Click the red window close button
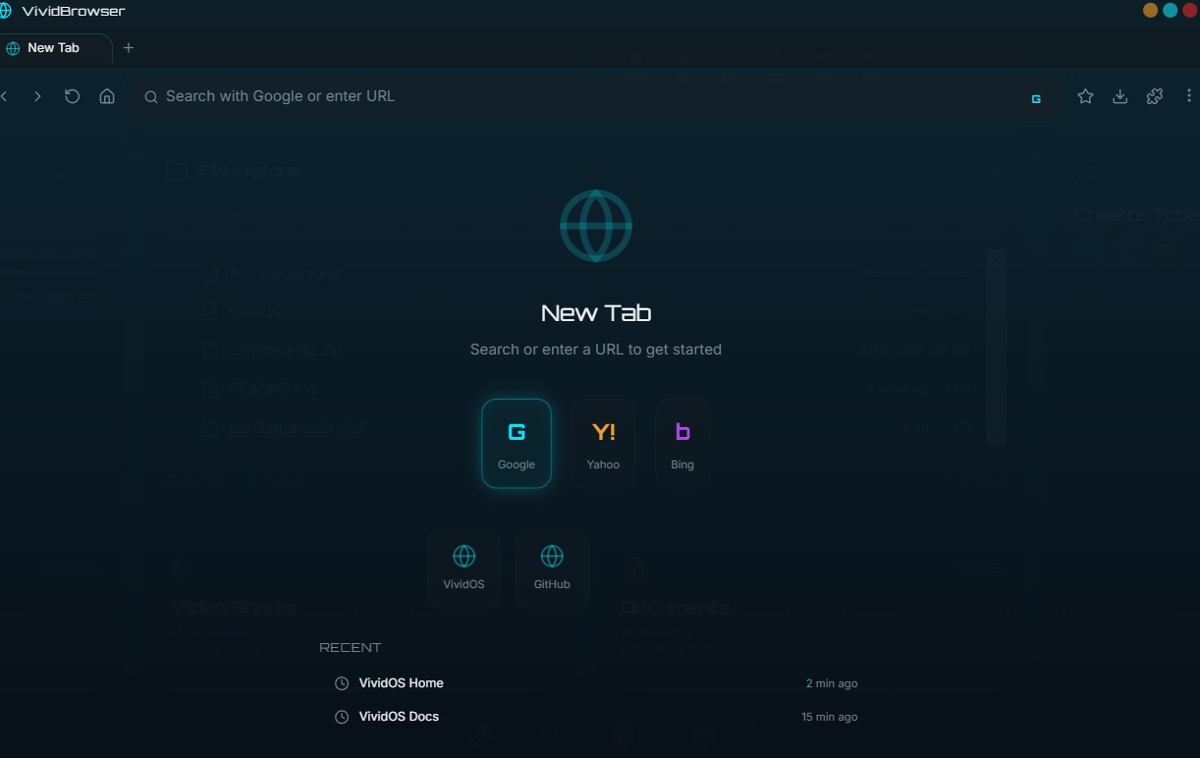Viewport: 1200px width, 758px height. point(1190,11)
